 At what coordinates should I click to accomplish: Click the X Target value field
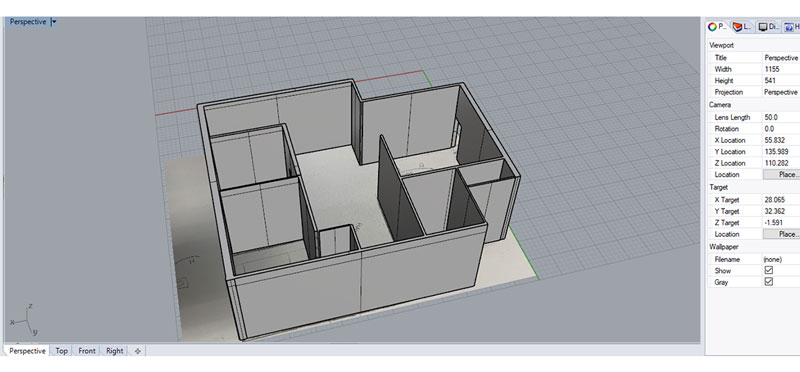(781, 200)
